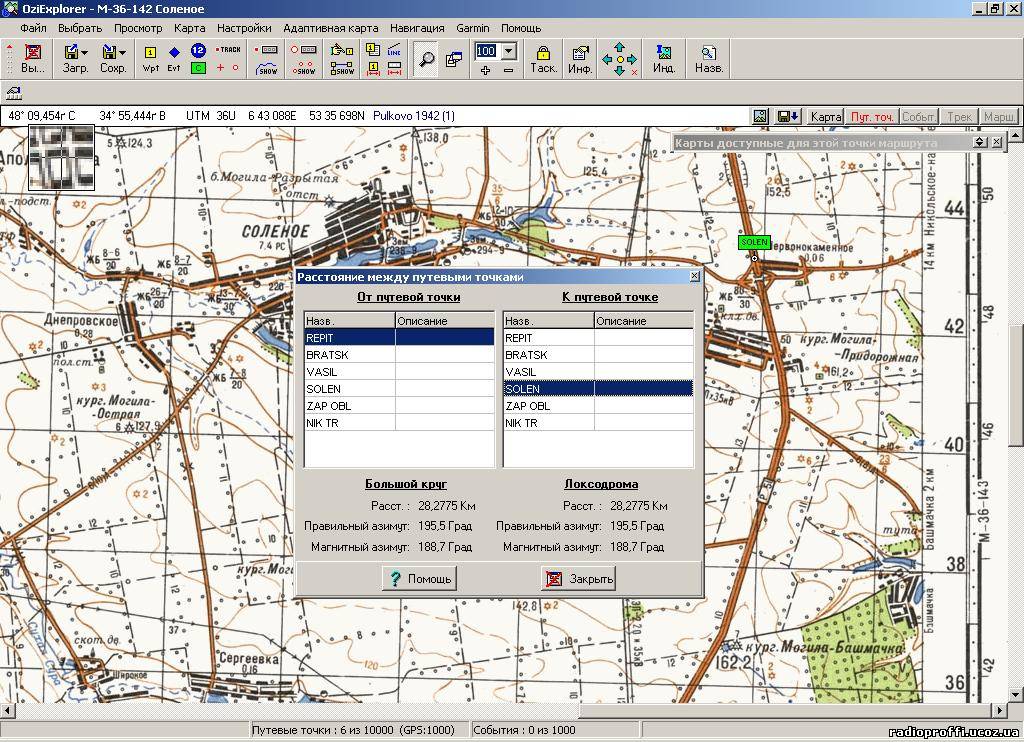Open the zoom level dropdown arrow

509,51
